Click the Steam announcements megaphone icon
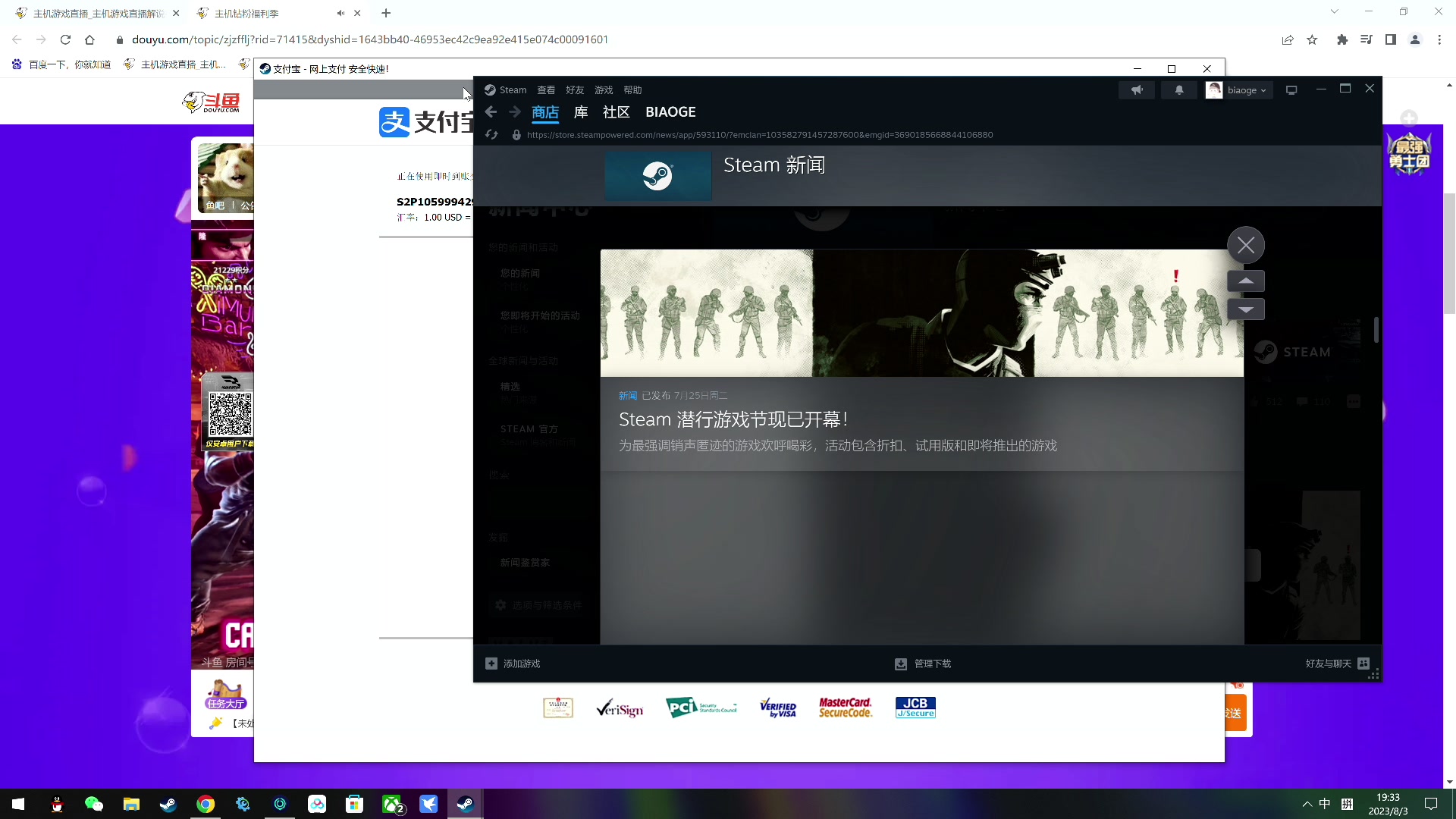Screen dimensions: 1456x819 (1137, 90)
